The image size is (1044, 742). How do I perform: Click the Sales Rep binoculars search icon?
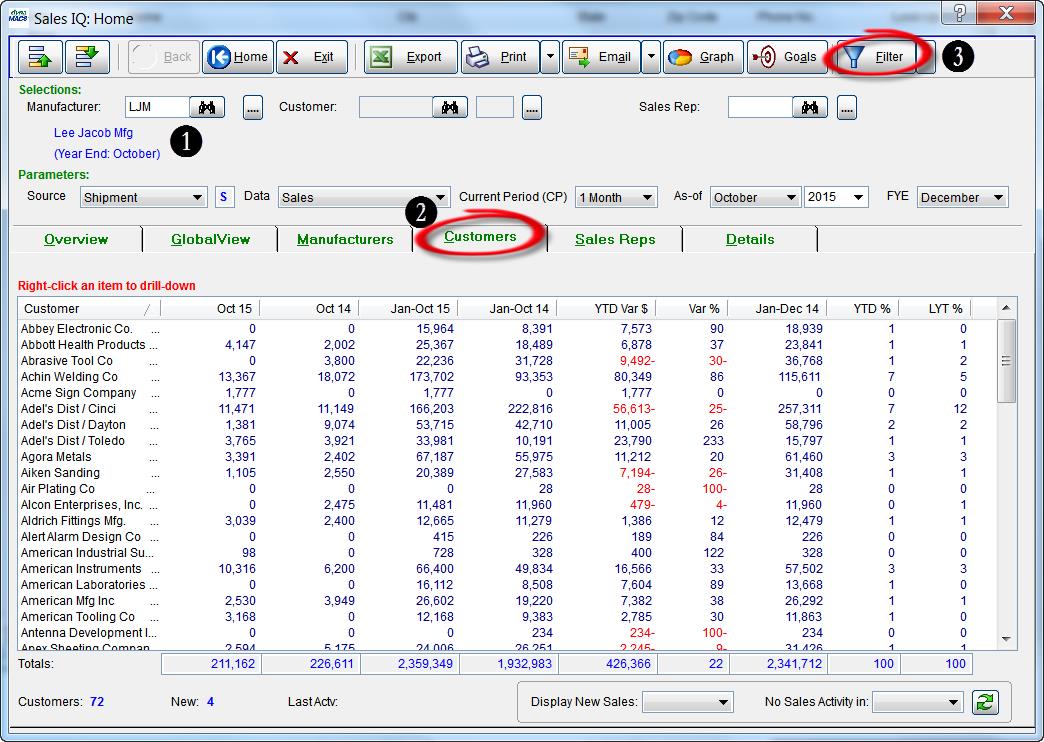pos(810,107)
